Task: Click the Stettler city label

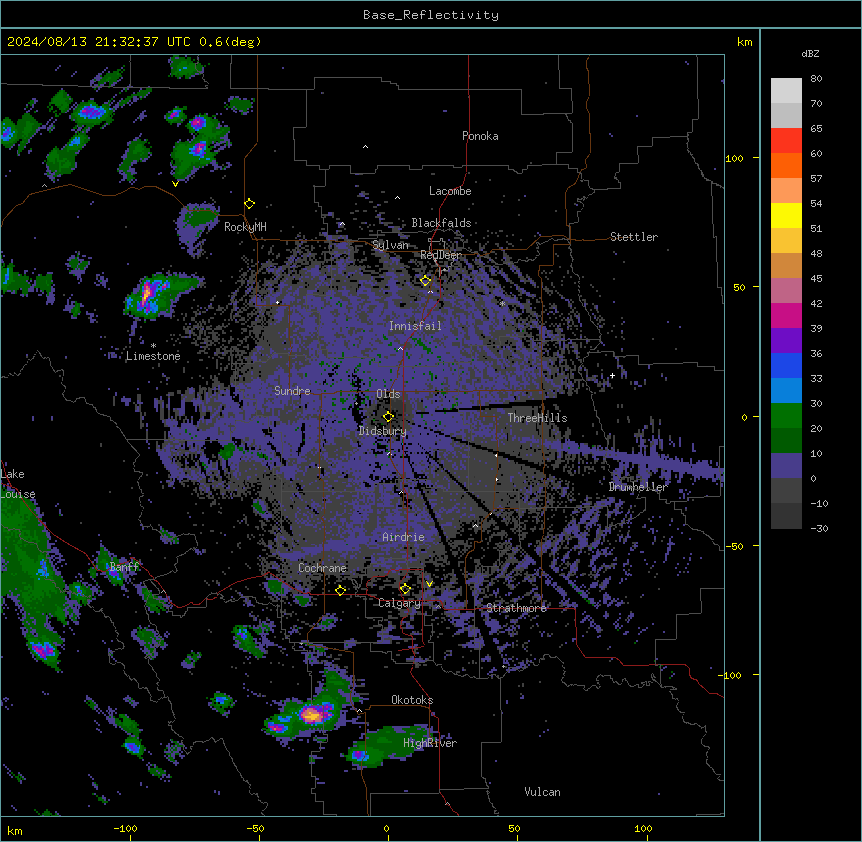Action: [634, 237]
